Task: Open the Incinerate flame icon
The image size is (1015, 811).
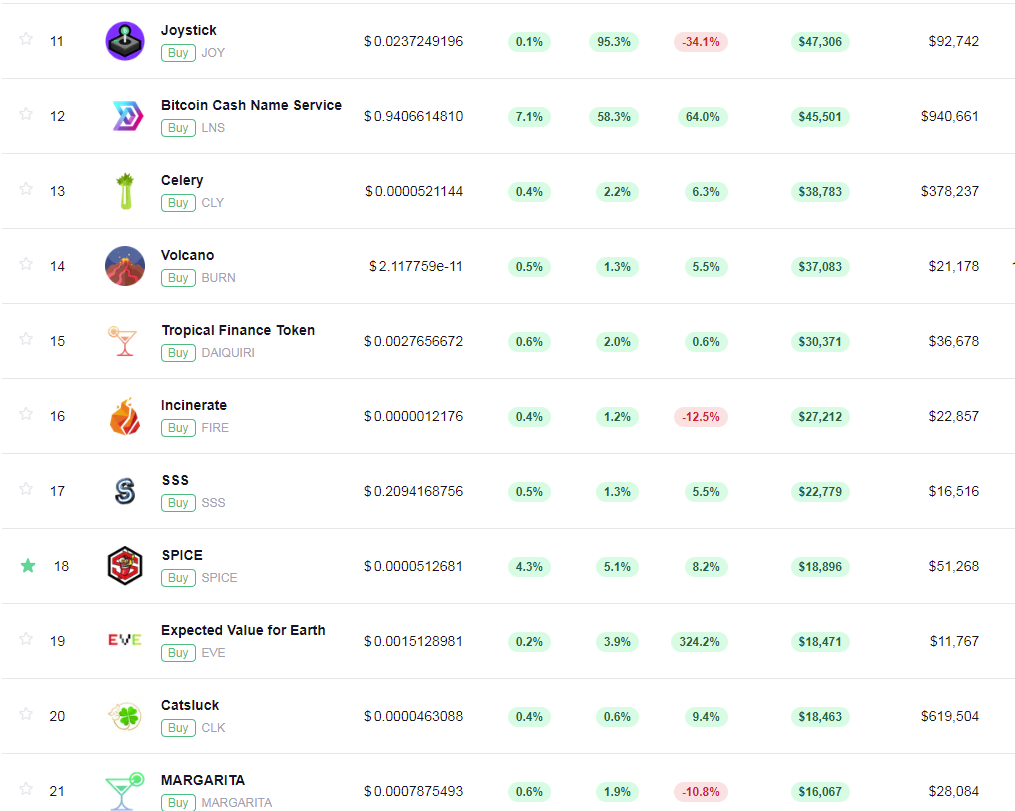Action: (125, 416)
